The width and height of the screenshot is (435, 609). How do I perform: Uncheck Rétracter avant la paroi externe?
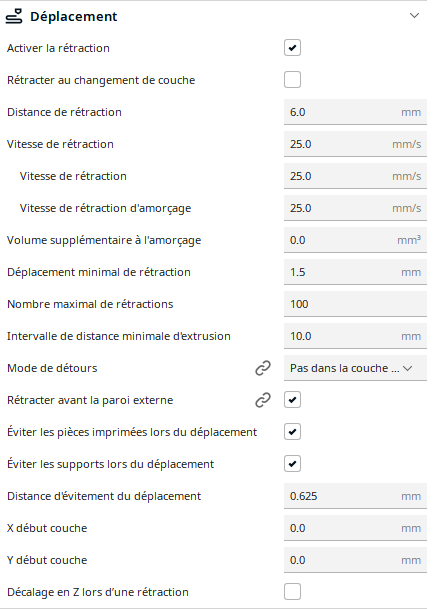(x=292, y=400)
